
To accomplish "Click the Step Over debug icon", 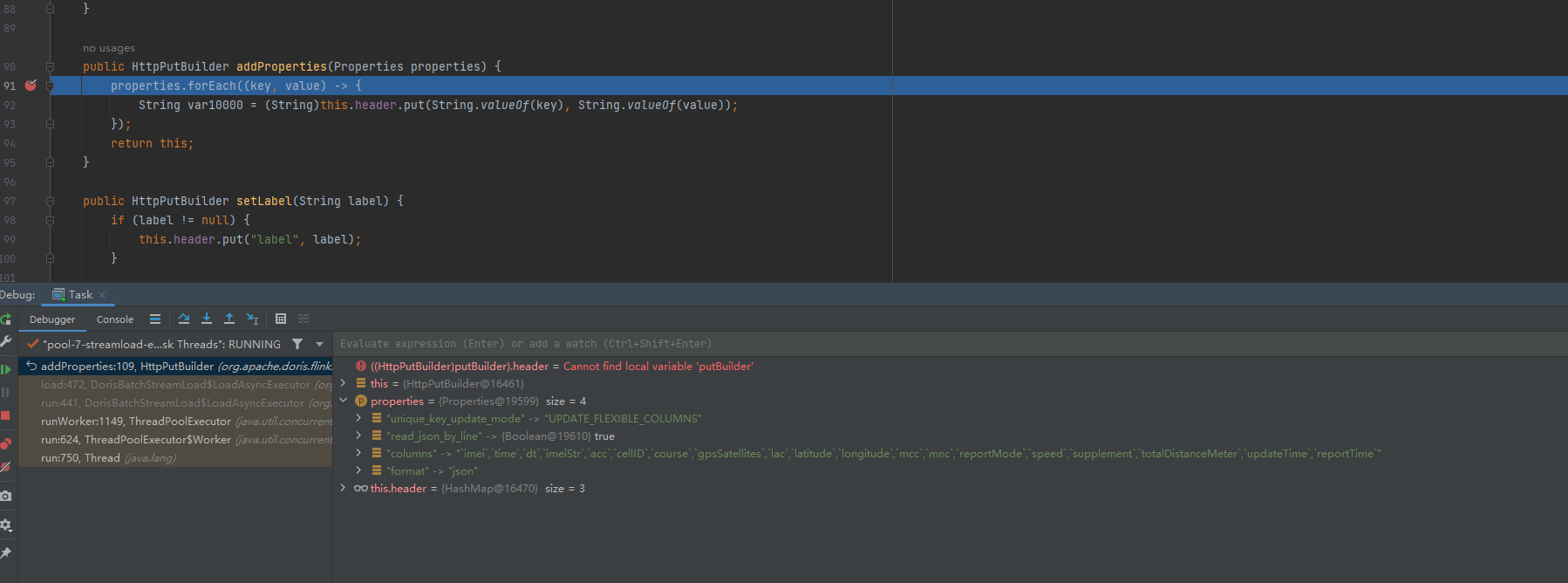I will pos(184,319).
